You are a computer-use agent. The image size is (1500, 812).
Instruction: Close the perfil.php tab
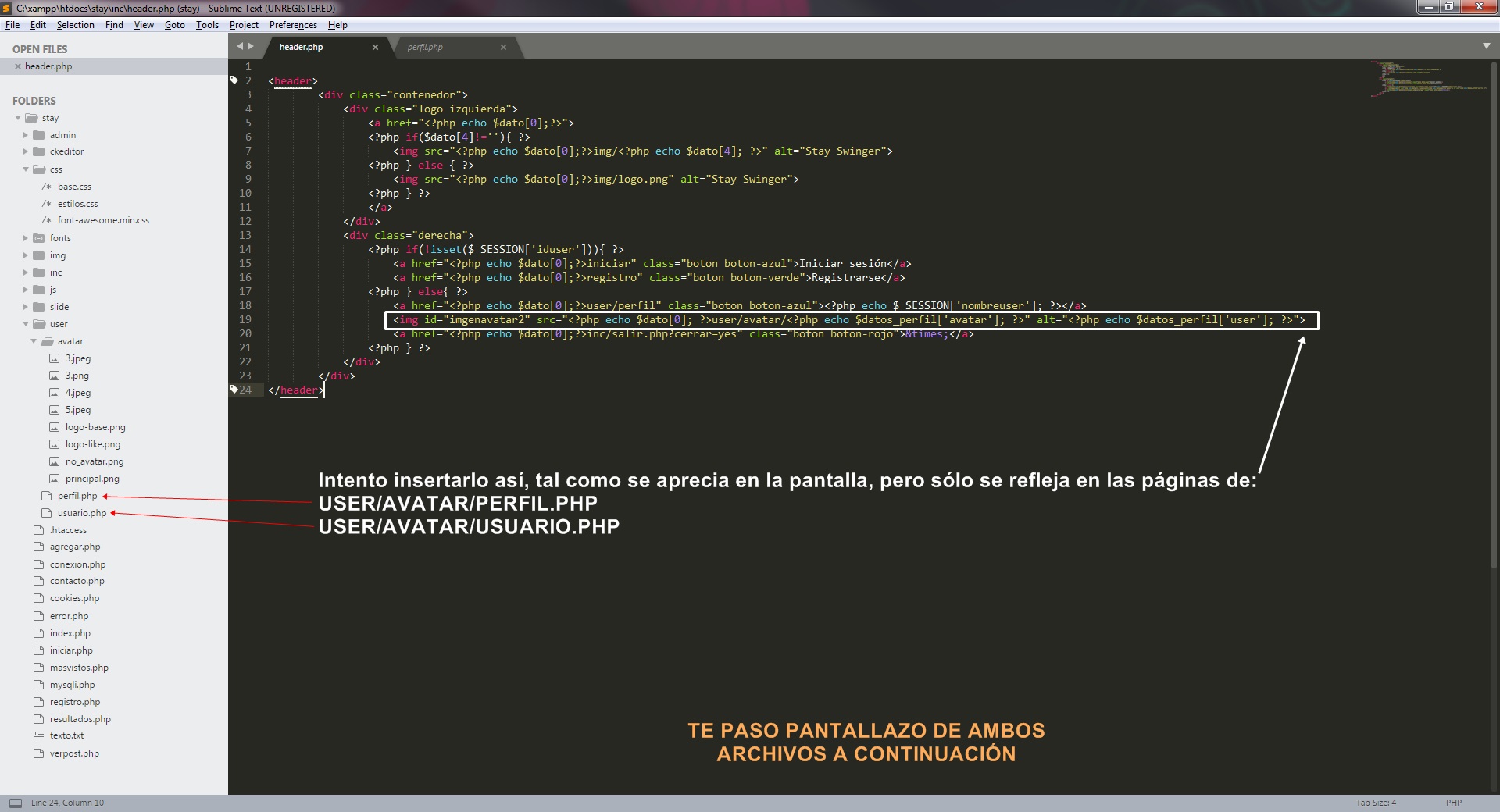tap(503, 48)
